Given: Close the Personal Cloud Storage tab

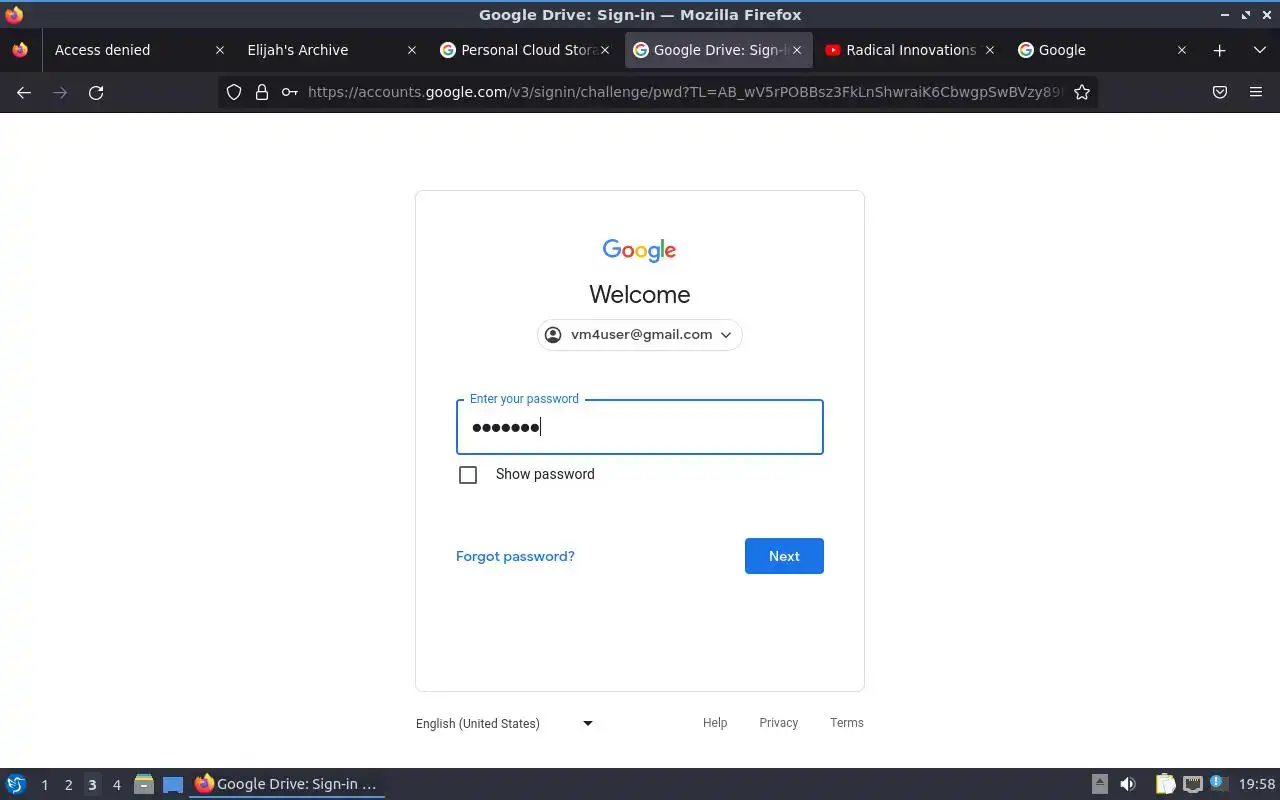Looking at the screenshot, I should click(x=605, y=50).
